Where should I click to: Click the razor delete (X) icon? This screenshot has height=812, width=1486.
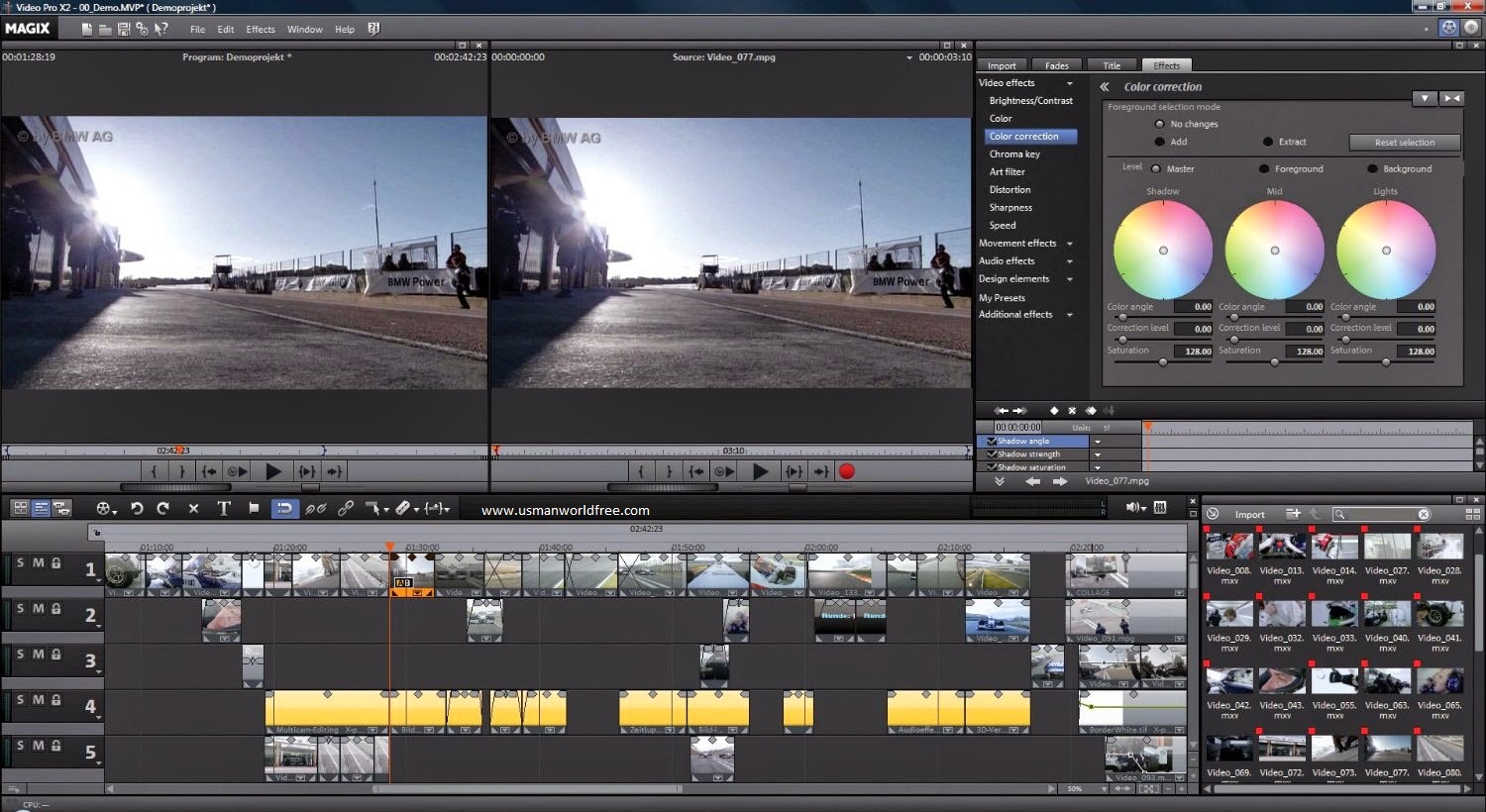pyautogui.click(x=194, y=508)
